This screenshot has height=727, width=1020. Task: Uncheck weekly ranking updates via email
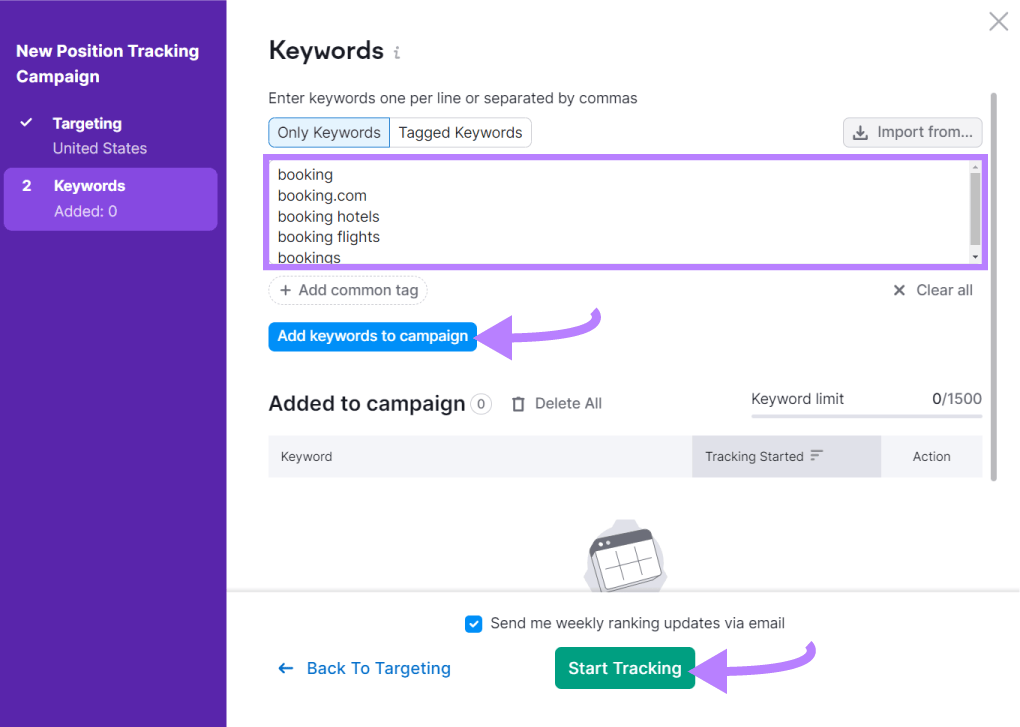coord(474,623)
